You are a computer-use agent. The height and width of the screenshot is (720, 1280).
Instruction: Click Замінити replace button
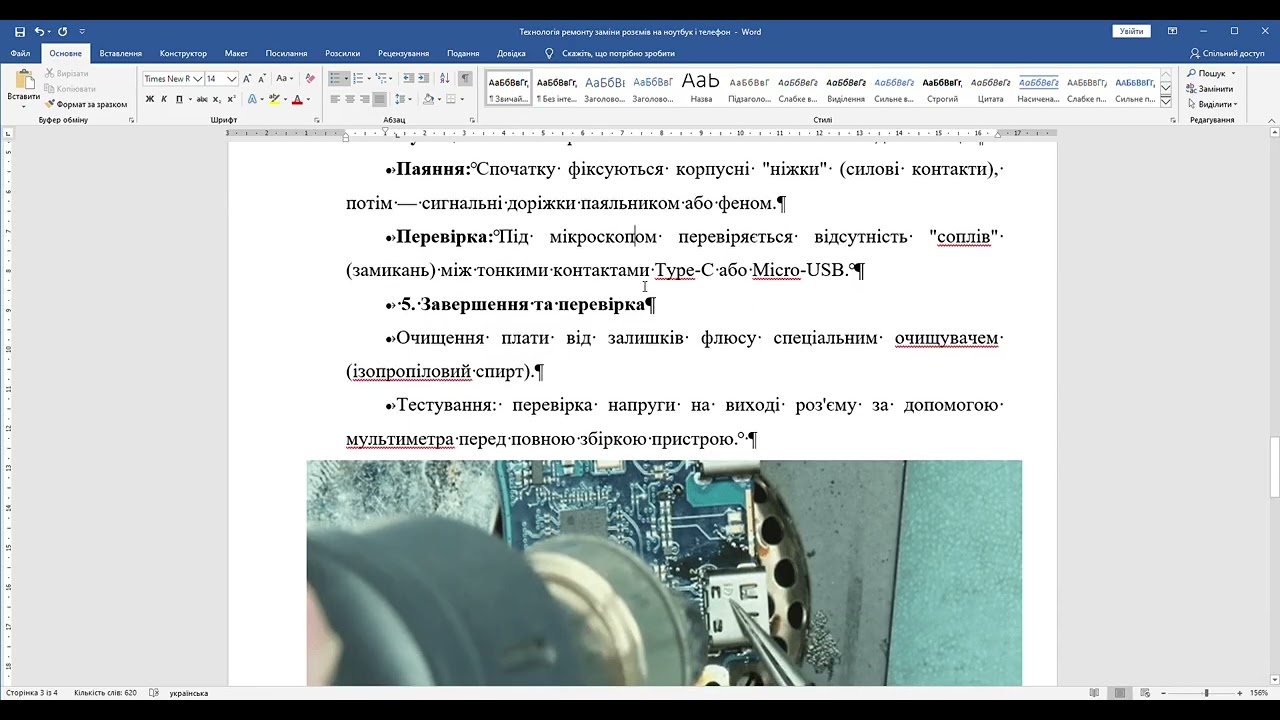1209,89
